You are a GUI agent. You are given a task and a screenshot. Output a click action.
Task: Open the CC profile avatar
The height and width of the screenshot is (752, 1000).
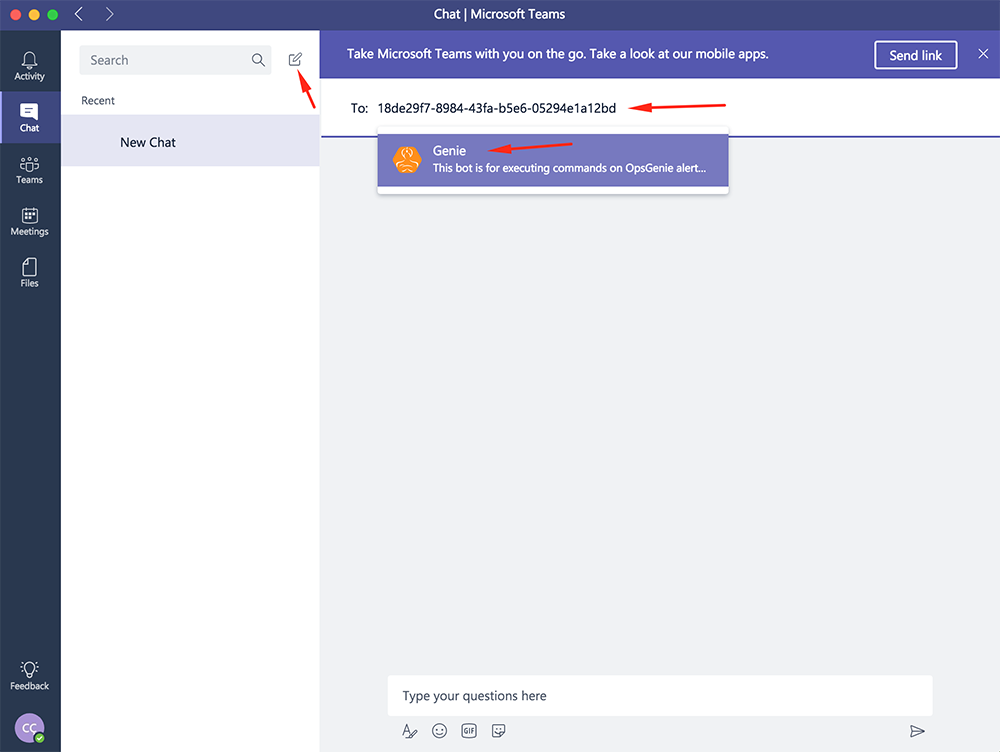[29, 728]
